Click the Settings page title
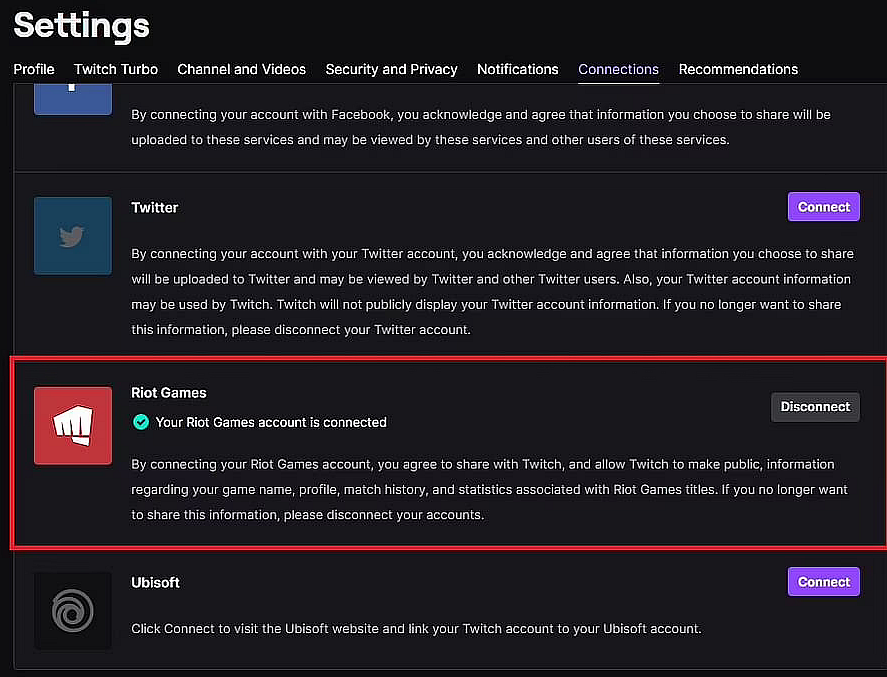Viewport: 887px width, 677px height. coord(81,26)
